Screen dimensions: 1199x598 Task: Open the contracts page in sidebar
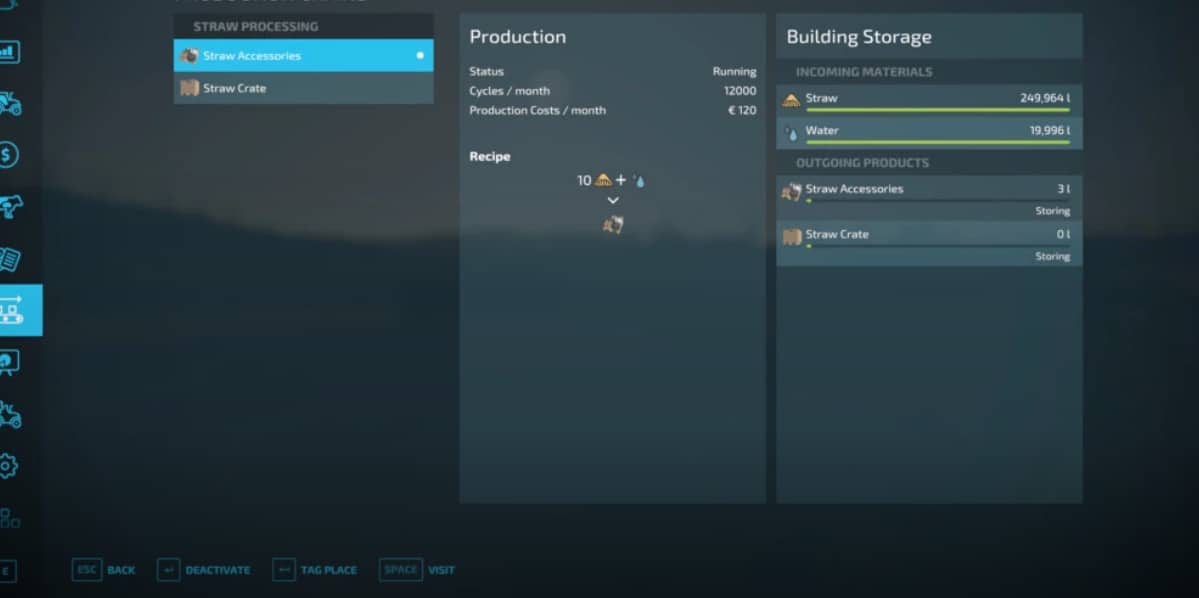(x=10, y=259)
